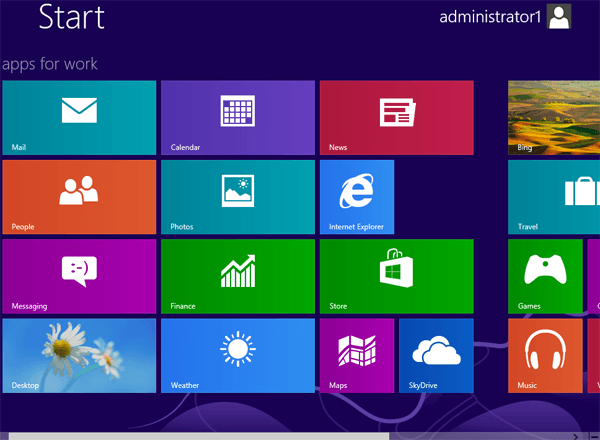Screen dimensions: 600x440
Task: Launch the Finance tile
Action: click(238, 276)
